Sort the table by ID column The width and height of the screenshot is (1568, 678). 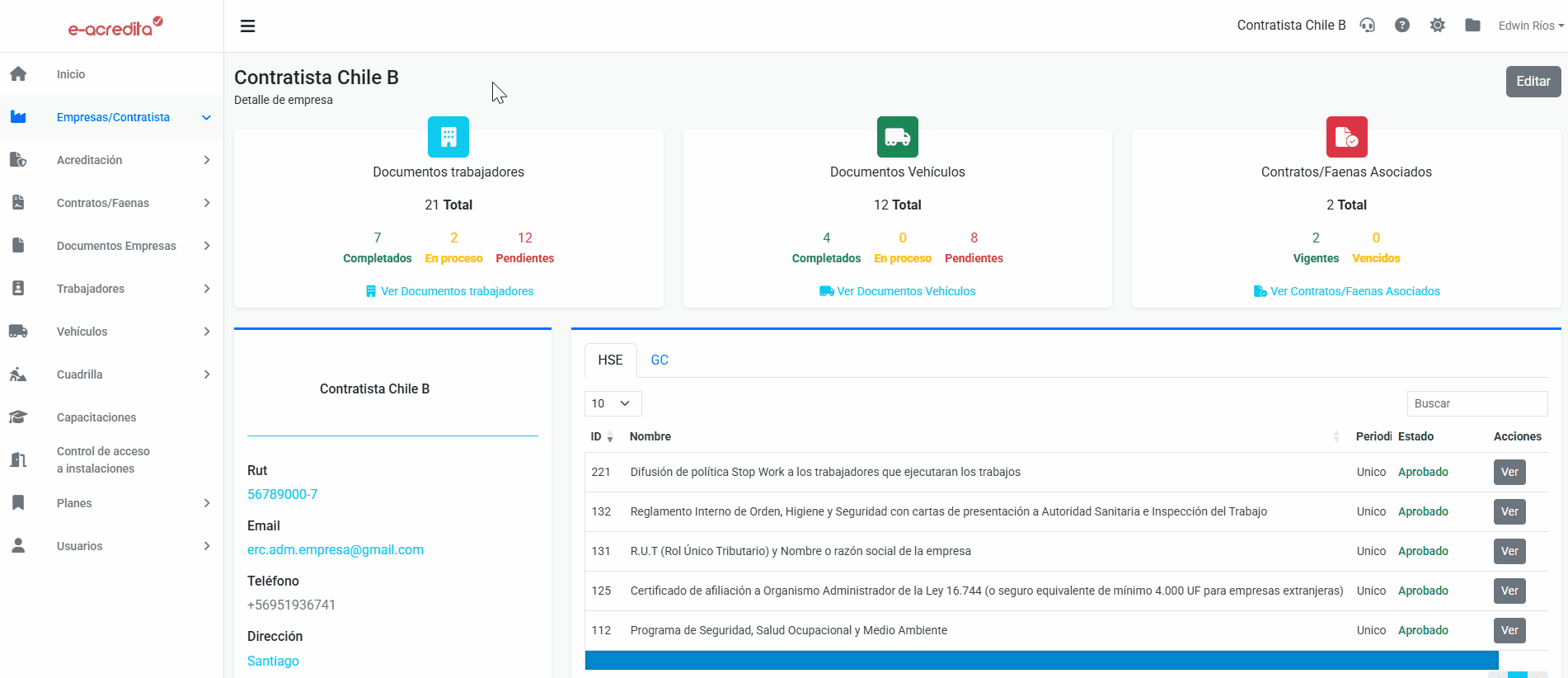pyautogui.click(x=599, y=436)
